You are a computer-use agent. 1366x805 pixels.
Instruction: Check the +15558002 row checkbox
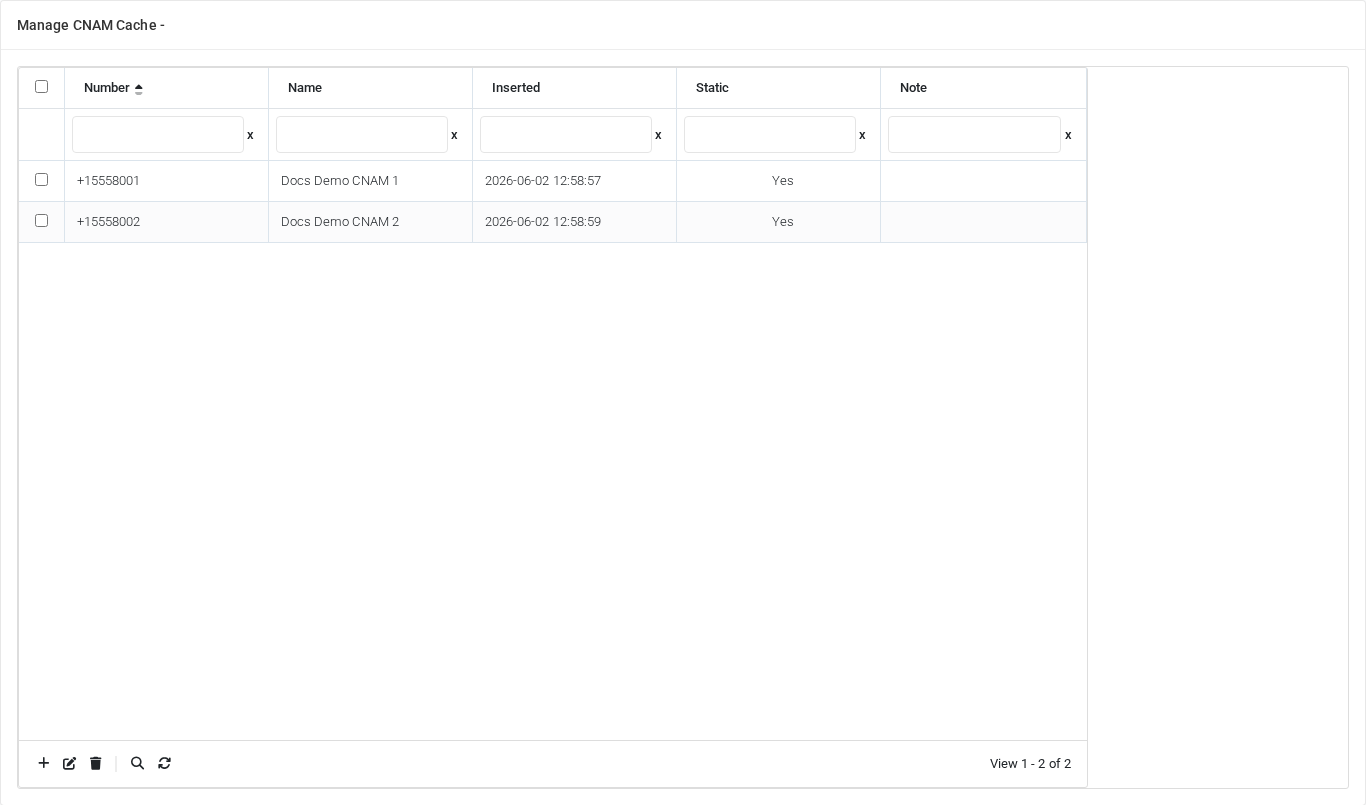41,220
